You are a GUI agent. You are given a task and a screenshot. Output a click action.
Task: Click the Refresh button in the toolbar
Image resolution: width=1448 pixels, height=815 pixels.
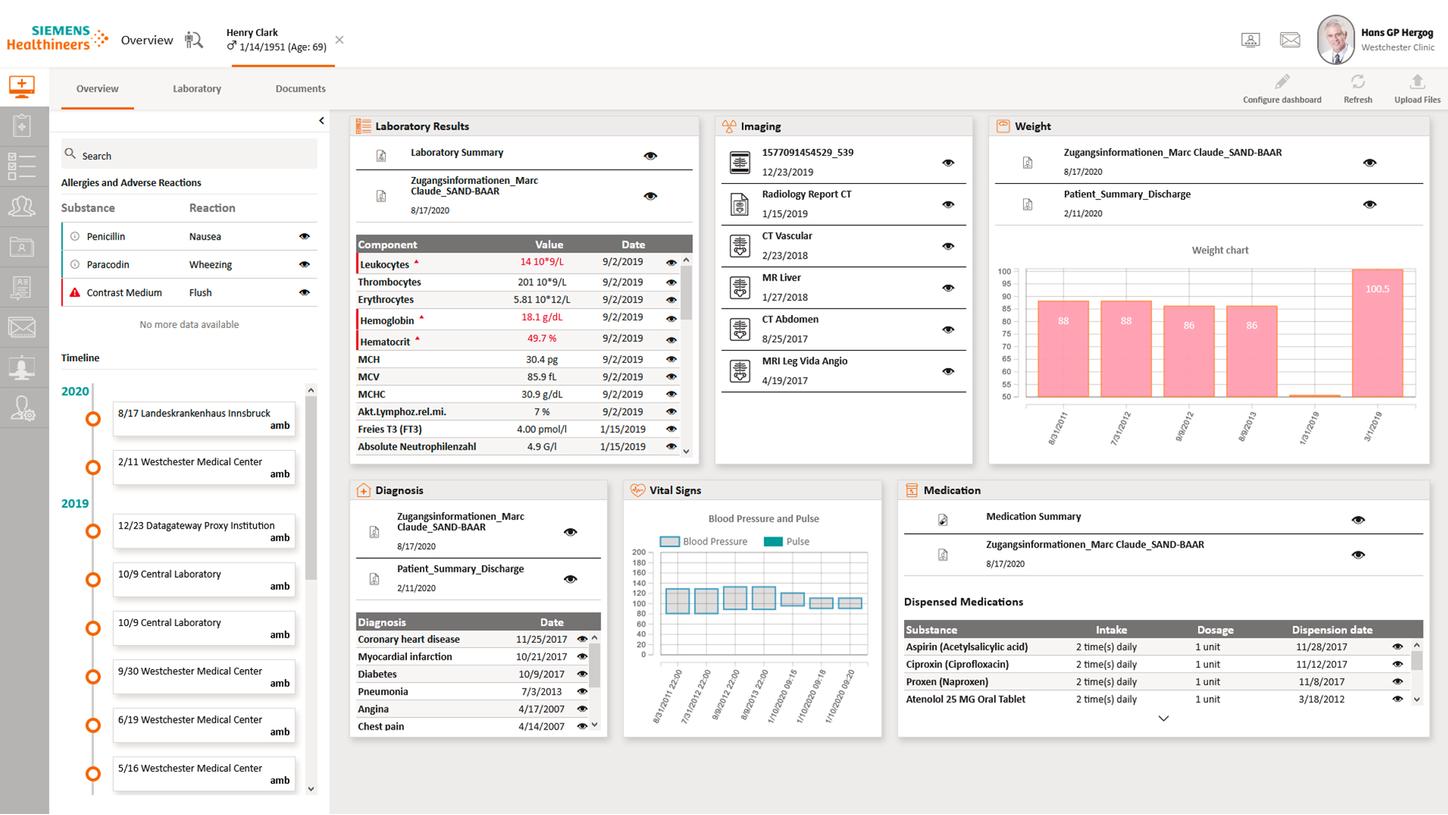[1357, 90]
